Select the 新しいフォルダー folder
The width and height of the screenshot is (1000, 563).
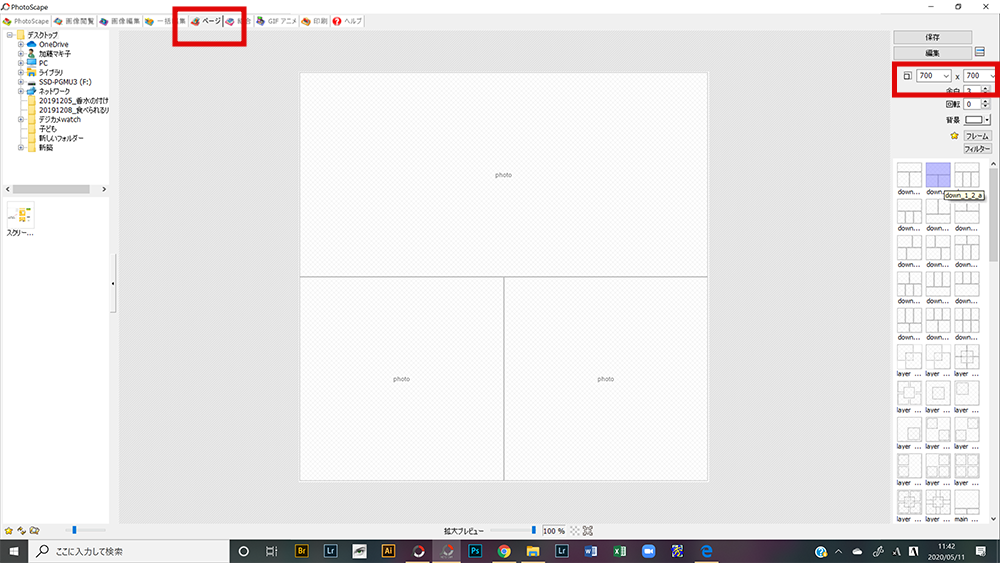(61, 138)
